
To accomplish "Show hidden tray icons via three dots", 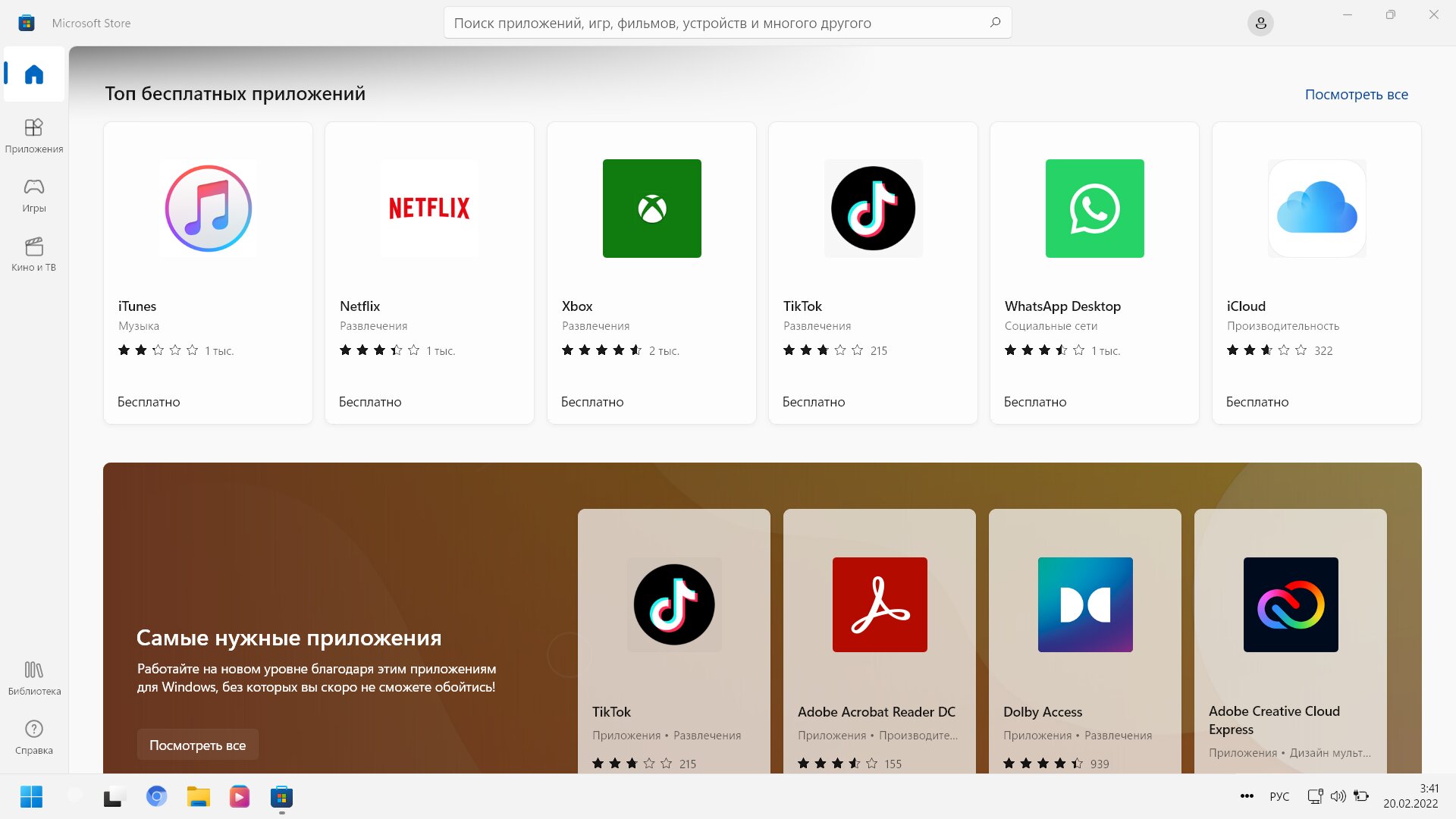I will [1247, 796].
